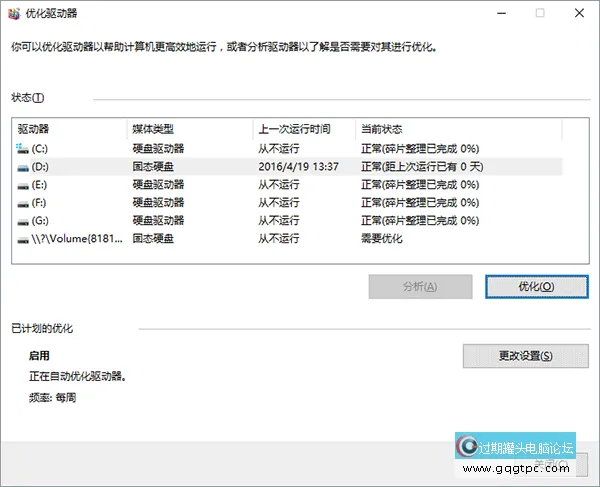Select the (F:) drive label
The image size is (600, 487).
pyautogui.click(x=39, y=203)
